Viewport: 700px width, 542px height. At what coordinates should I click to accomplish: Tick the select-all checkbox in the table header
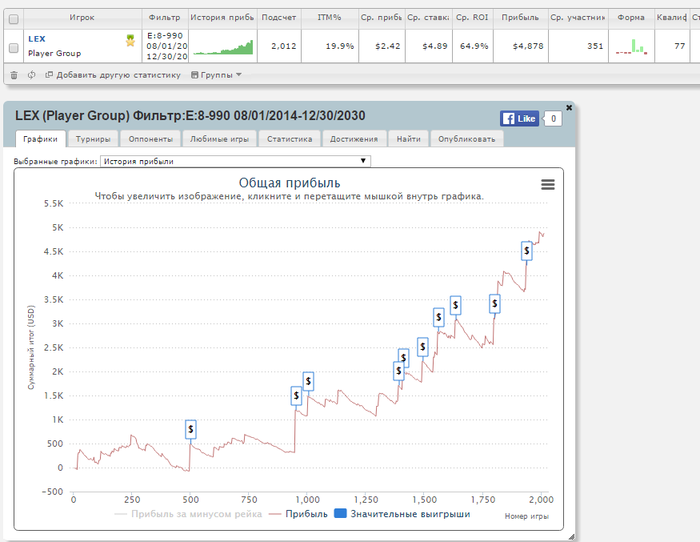point(13,18)
